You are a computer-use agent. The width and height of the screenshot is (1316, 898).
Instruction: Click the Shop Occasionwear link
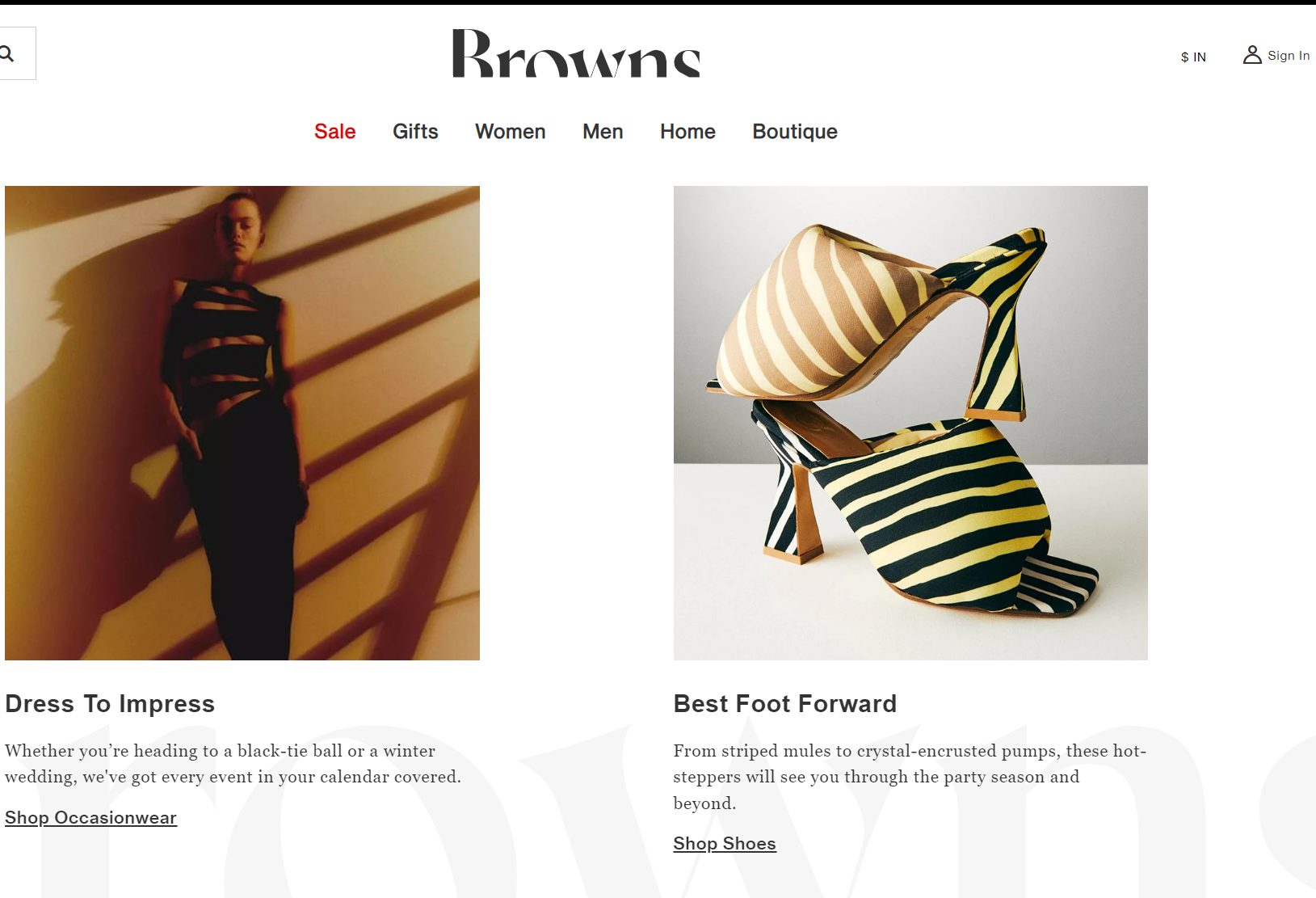(x=90, y=817)
